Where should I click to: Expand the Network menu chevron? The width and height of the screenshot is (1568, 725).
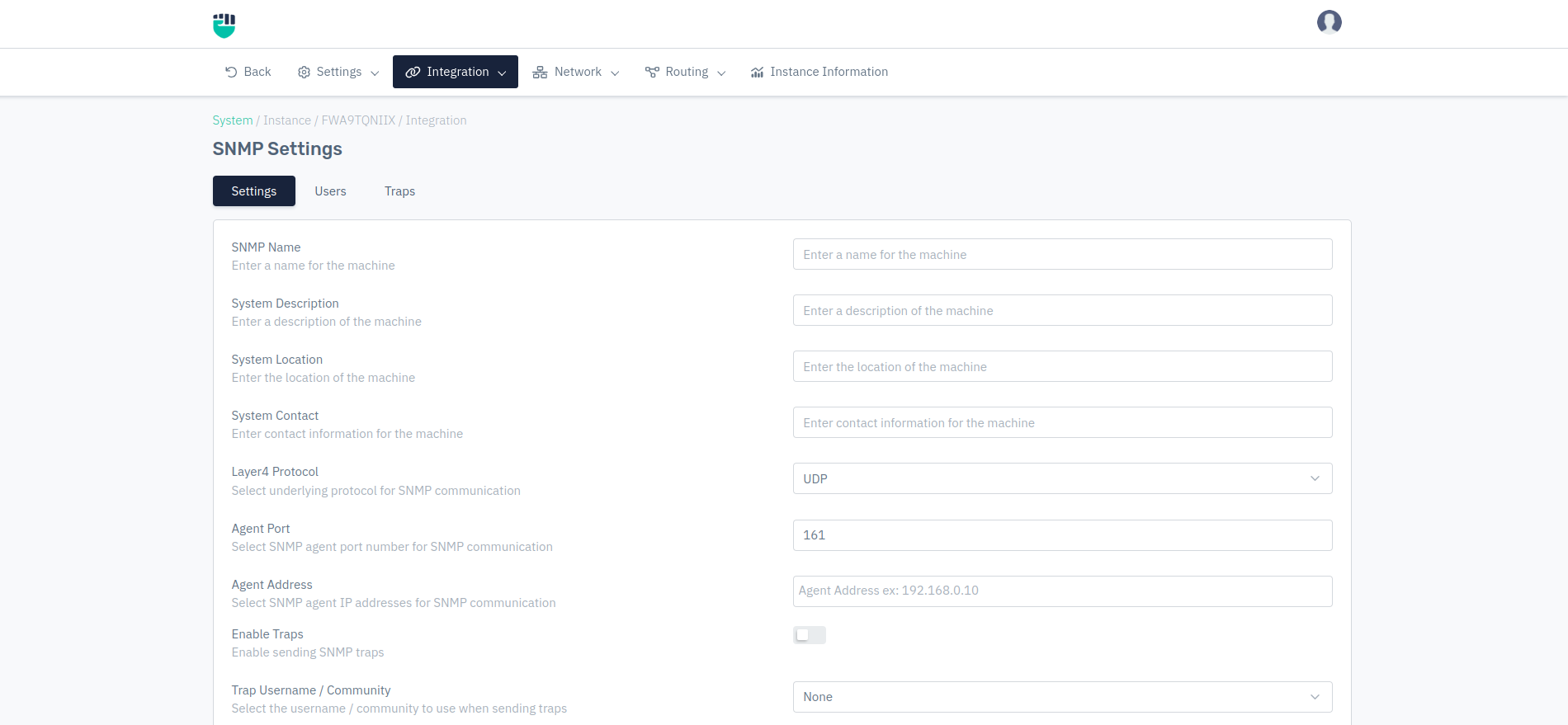[x=615, y=73]
